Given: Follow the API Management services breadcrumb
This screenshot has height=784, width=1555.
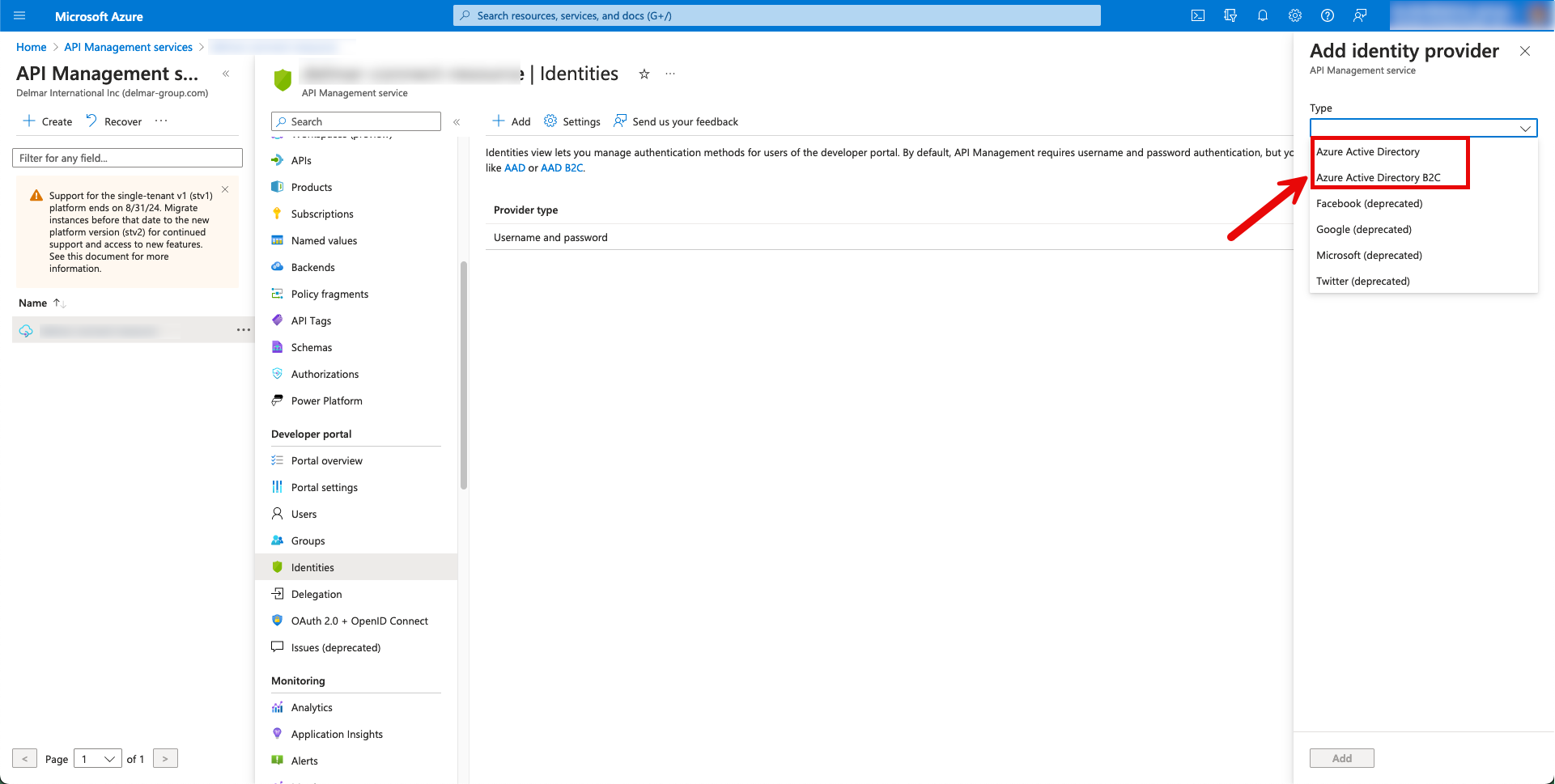Looking at the screenshot, I should point(129,47).
